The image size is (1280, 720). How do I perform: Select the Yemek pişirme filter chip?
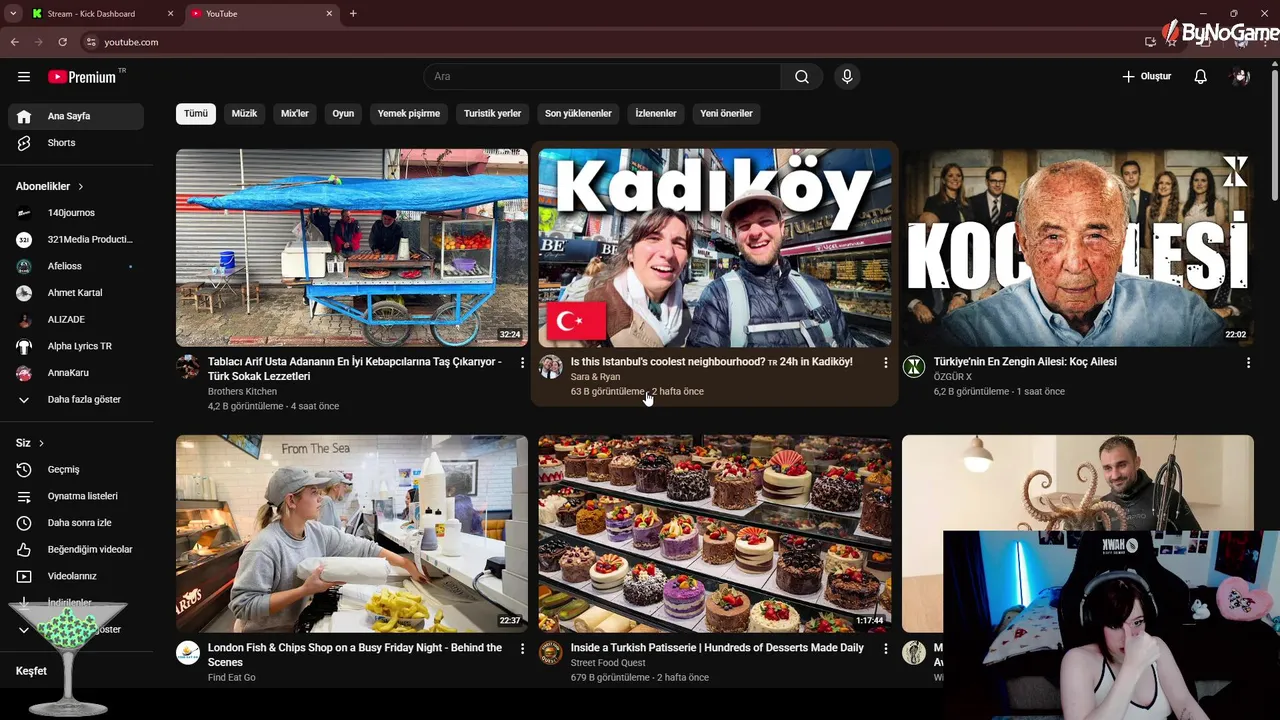[x=409, y=114]
